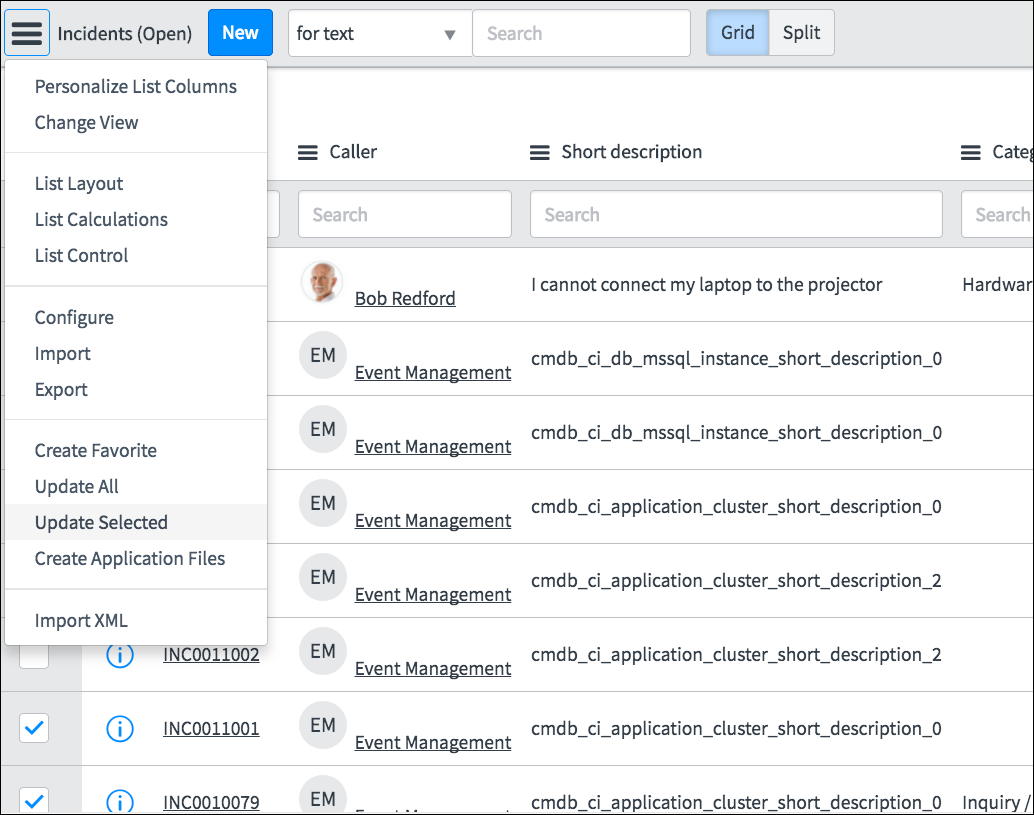Click the Category column menu icon
The image size is (1034, 815).
point(970,152)
